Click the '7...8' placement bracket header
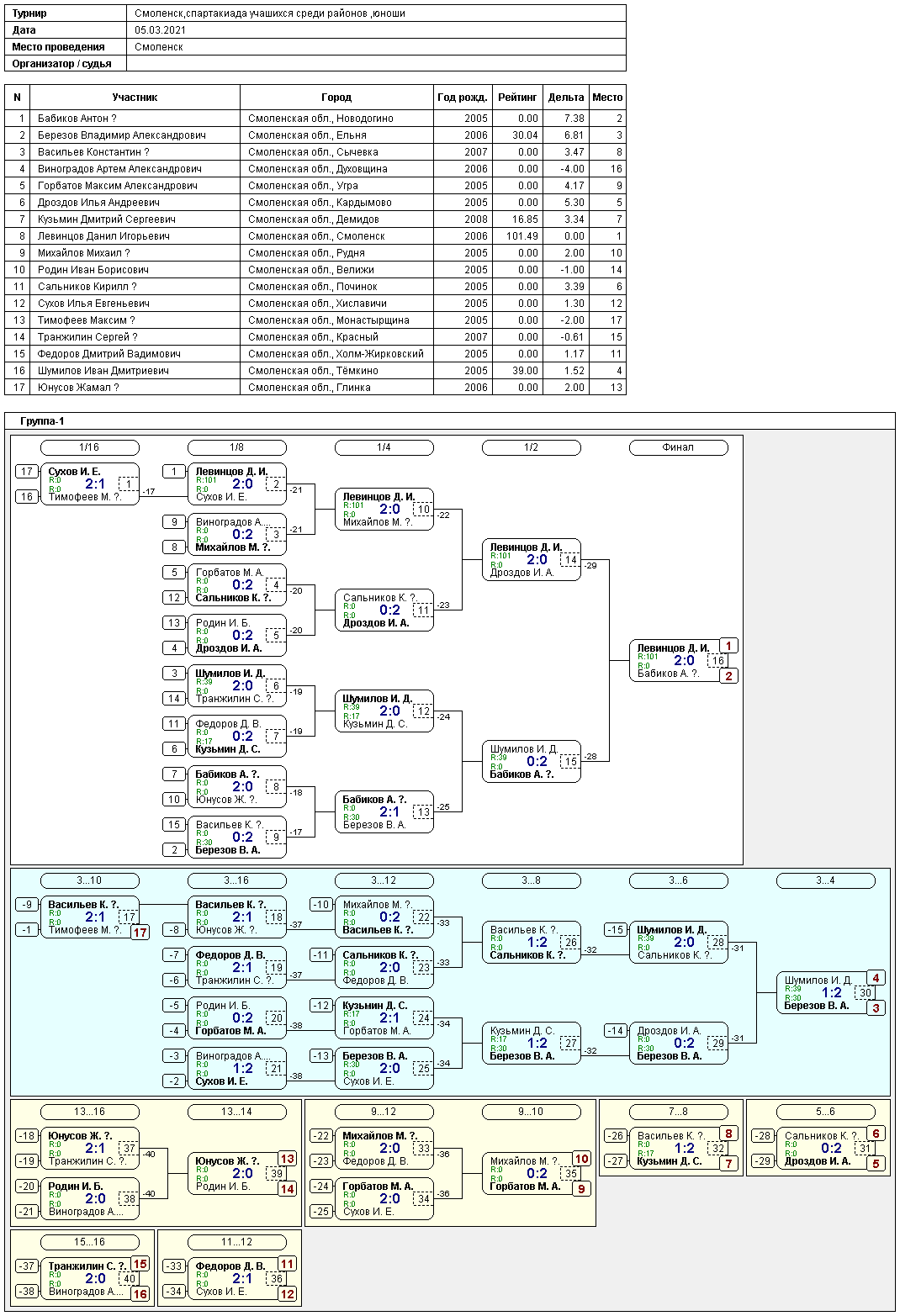900x1316 pixels. click(x=678, y=1112)
